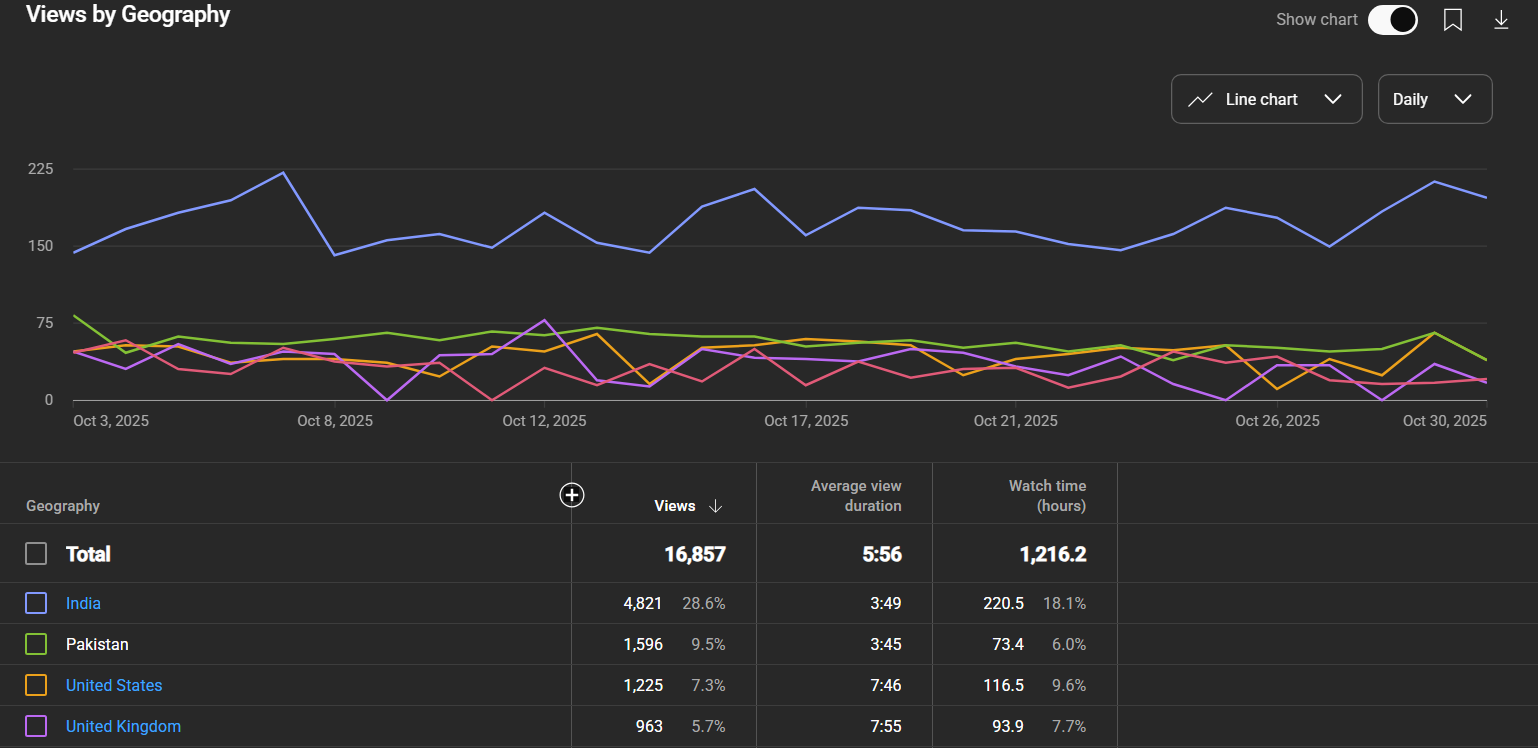Open the United States geography link
Viewport: 1538px width, 748px height.
coord(114,685)
